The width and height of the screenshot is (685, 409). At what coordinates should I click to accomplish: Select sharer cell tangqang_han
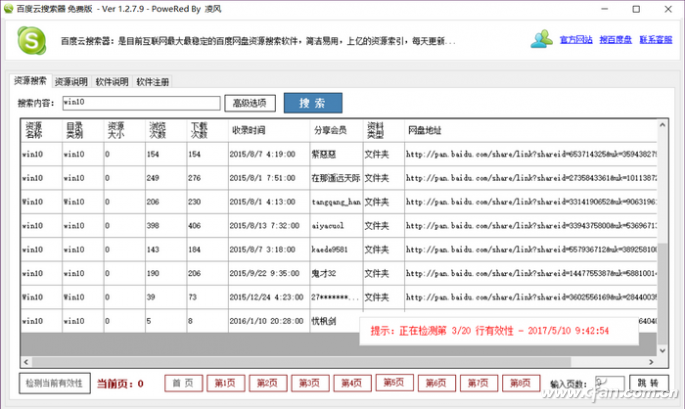336,202
